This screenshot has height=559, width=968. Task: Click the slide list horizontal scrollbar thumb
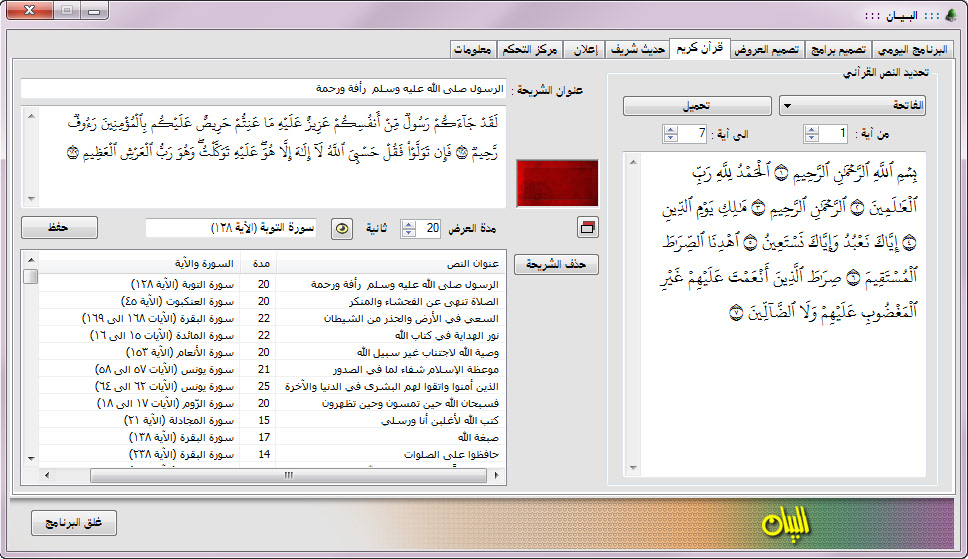(x=288, y=476)
